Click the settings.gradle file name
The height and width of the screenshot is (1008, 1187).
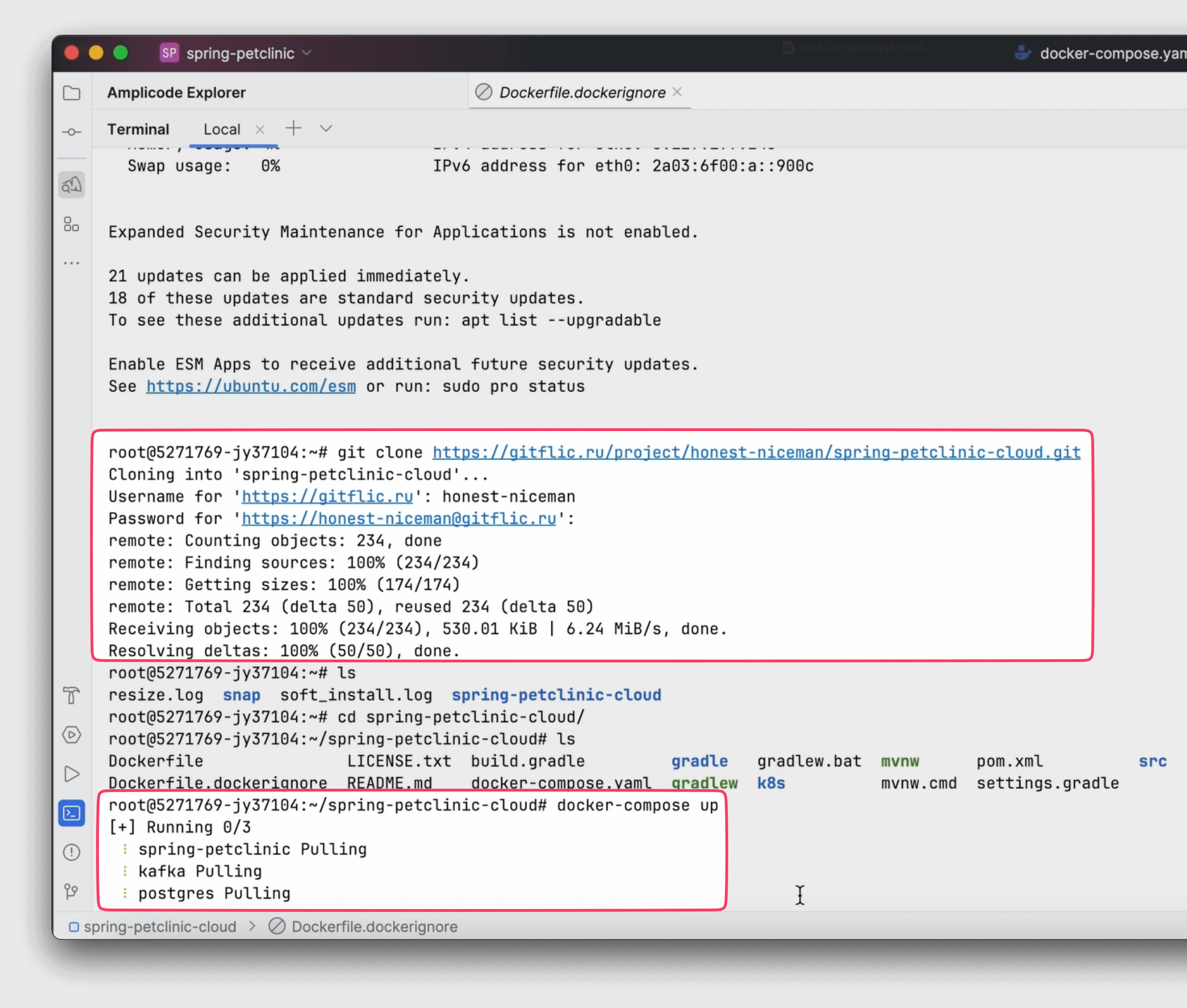point(1048,783)
